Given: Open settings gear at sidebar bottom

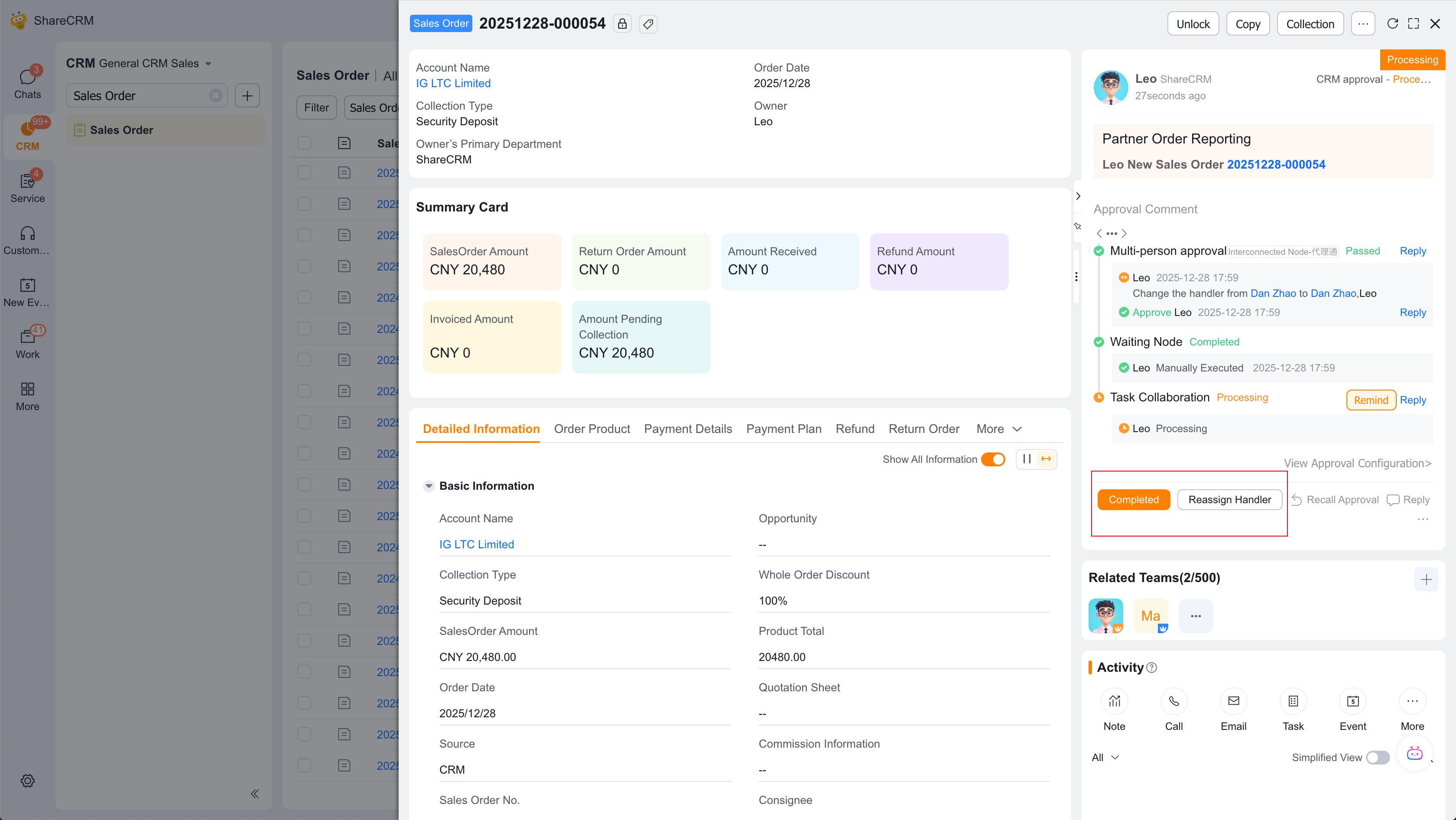Looking at the screenshot, I should pos(28,781).
